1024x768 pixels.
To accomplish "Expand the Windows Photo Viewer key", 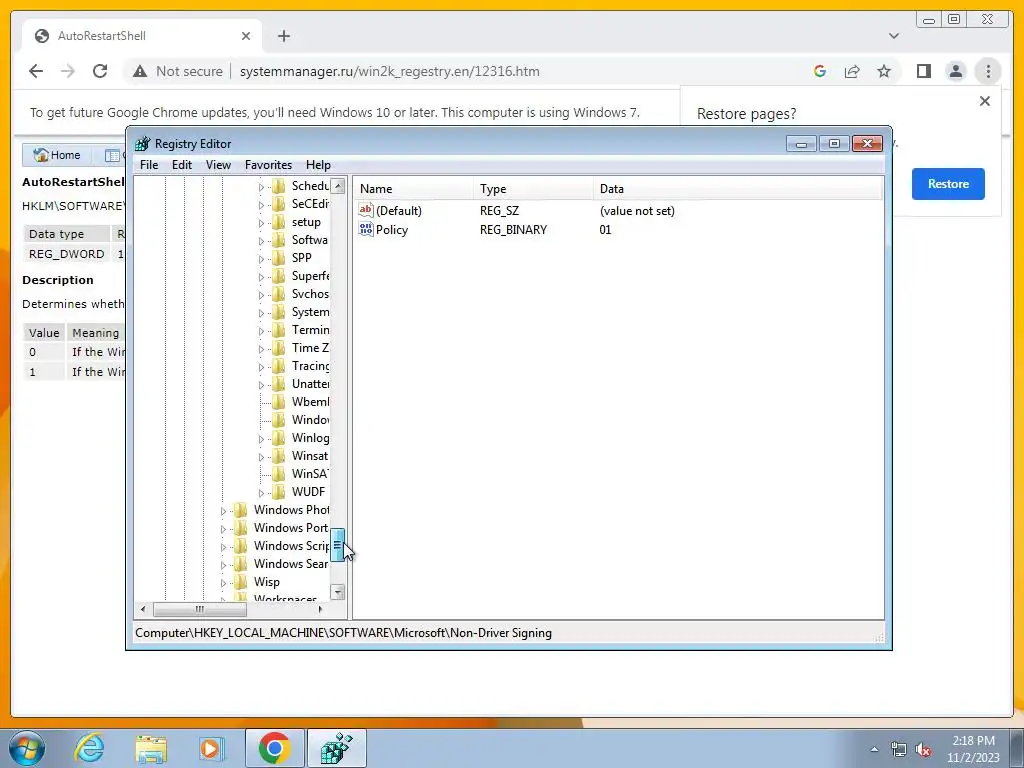I will point(223,511).
